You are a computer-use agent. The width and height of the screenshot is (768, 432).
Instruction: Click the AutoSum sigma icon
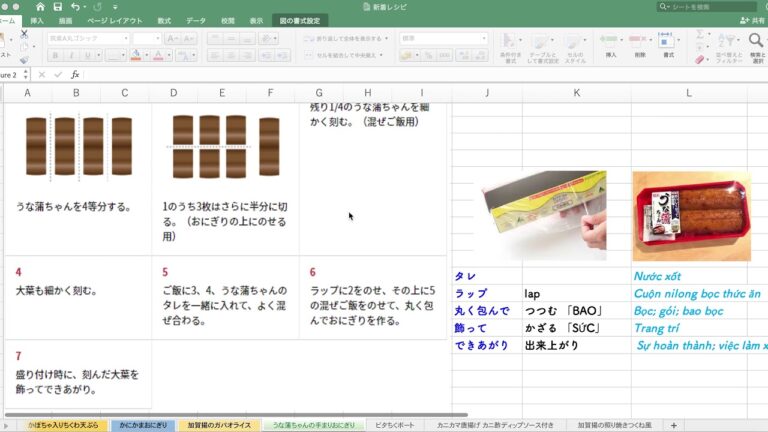click(x=699, y=33)
